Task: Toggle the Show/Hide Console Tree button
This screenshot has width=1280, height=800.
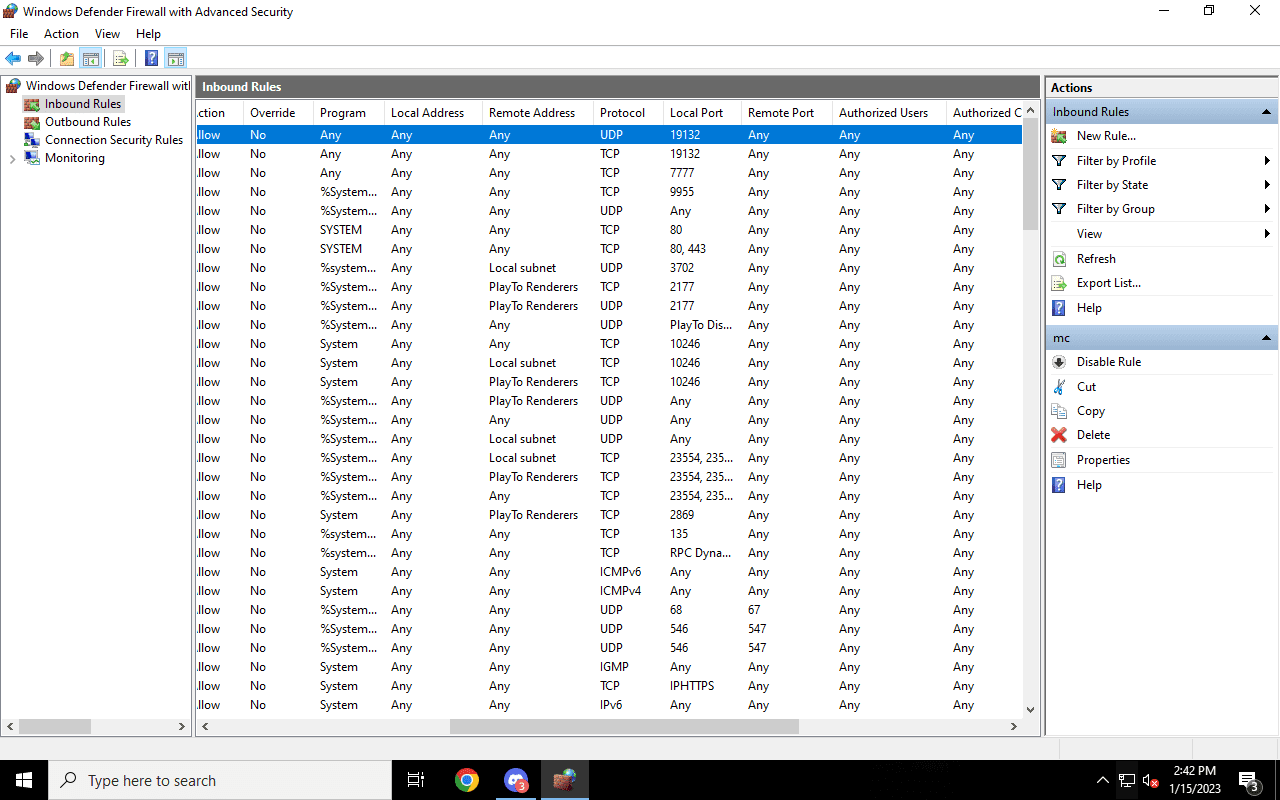Action: pos(91,59)
